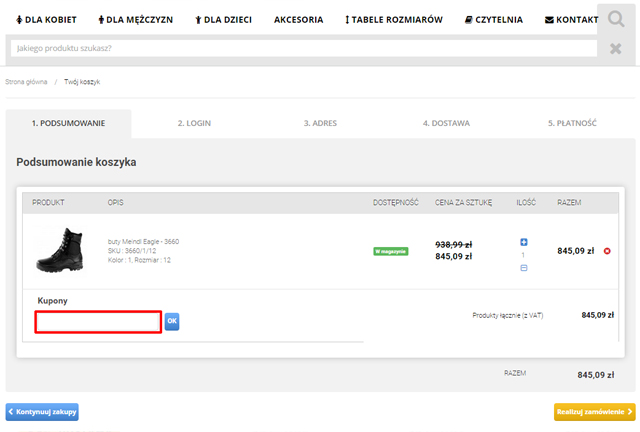Decrease quantity with the minus icon
This screenshot has height=432, width=640.
point(524,268)
